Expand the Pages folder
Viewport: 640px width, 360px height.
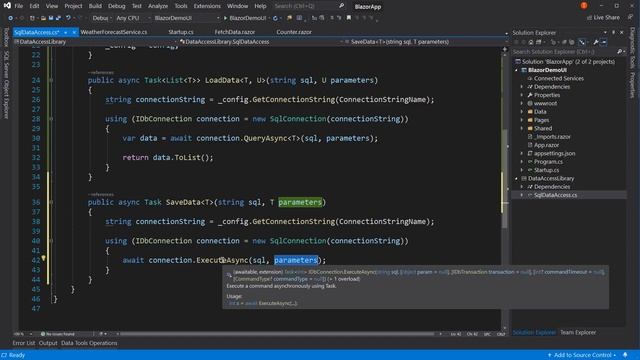(522, 120)
